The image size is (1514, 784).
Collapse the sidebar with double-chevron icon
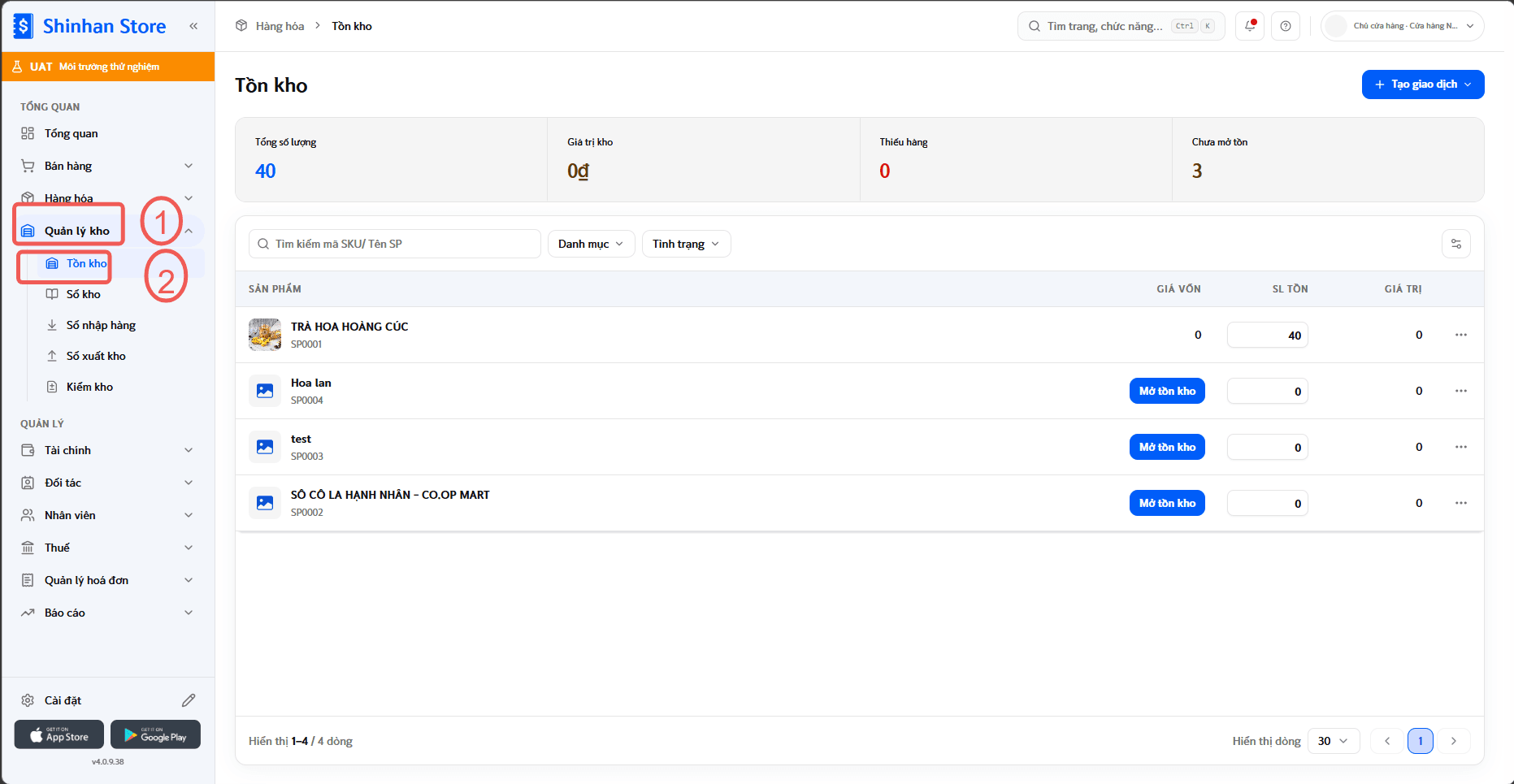coord(193,26)
